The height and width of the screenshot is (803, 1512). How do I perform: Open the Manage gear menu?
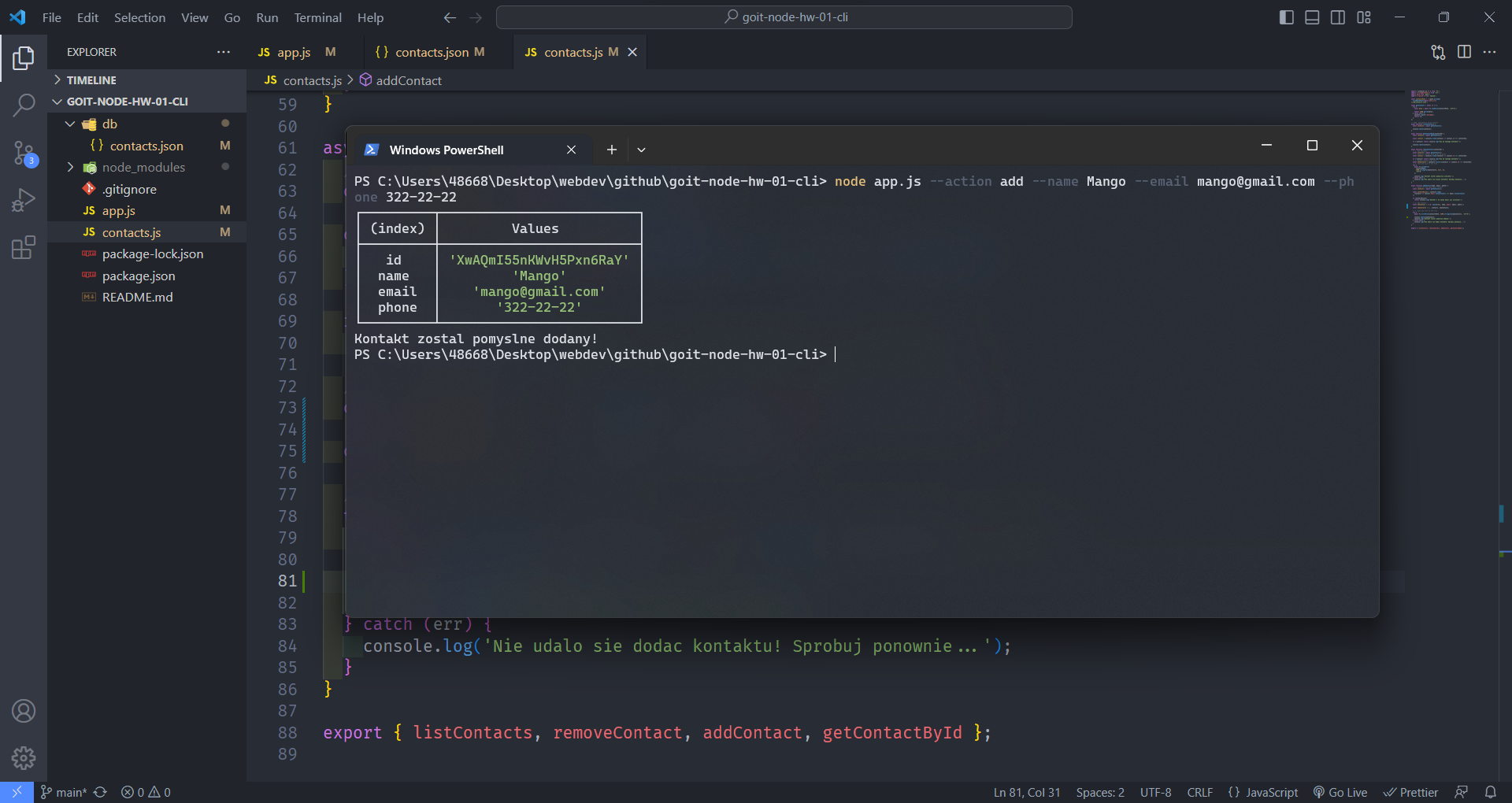click(x=24, y=757)
